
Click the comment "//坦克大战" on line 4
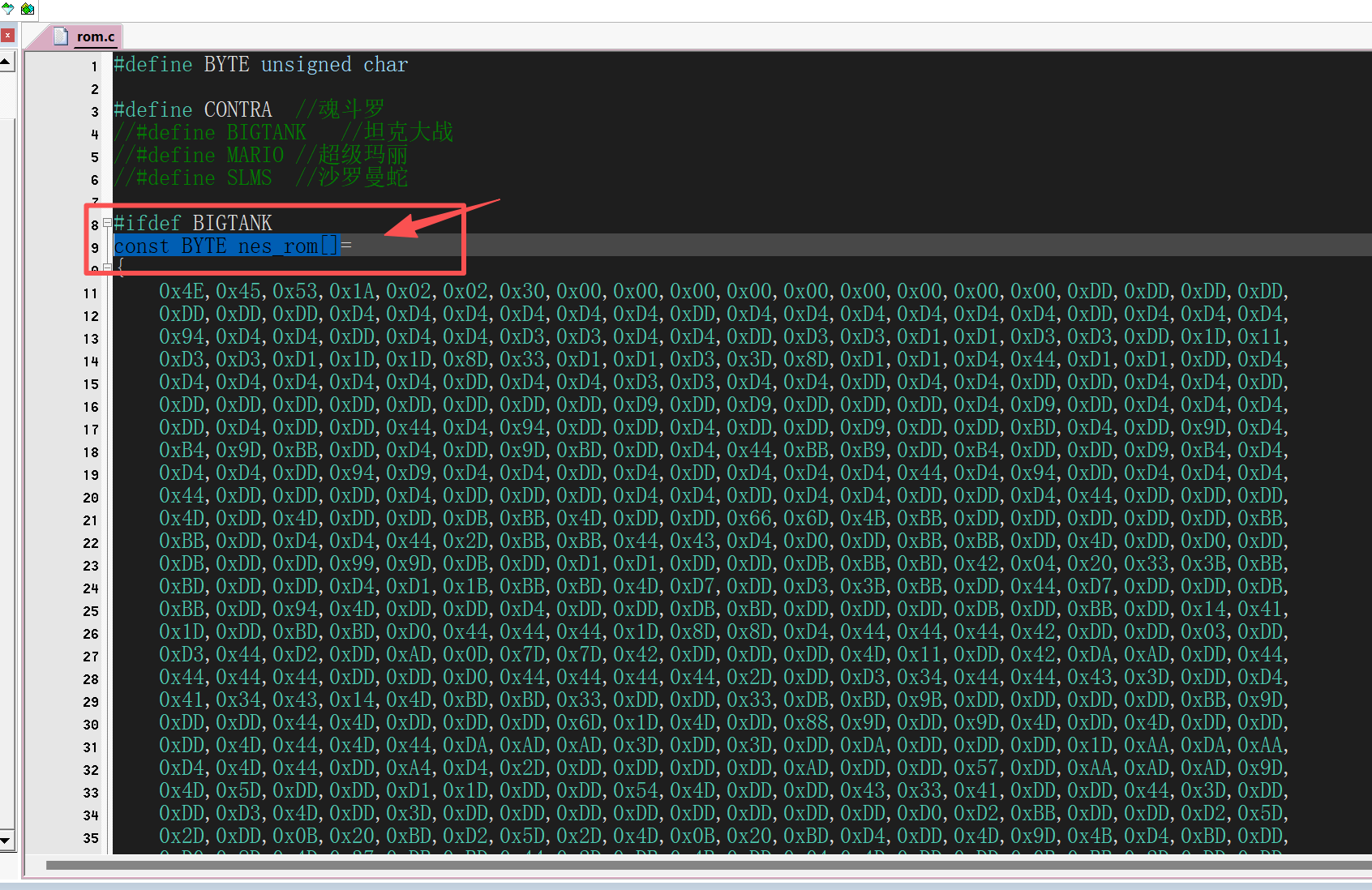point(397,132)
